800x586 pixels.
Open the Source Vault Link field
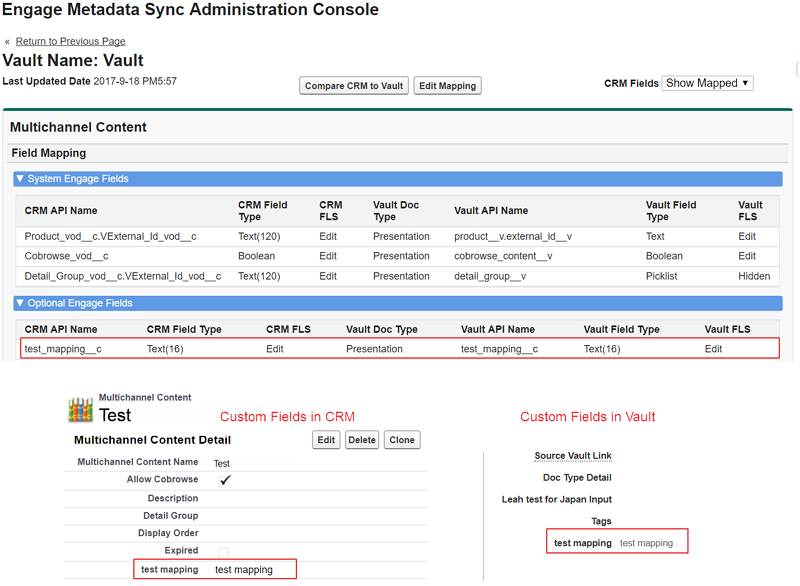(x=572, y=456)
